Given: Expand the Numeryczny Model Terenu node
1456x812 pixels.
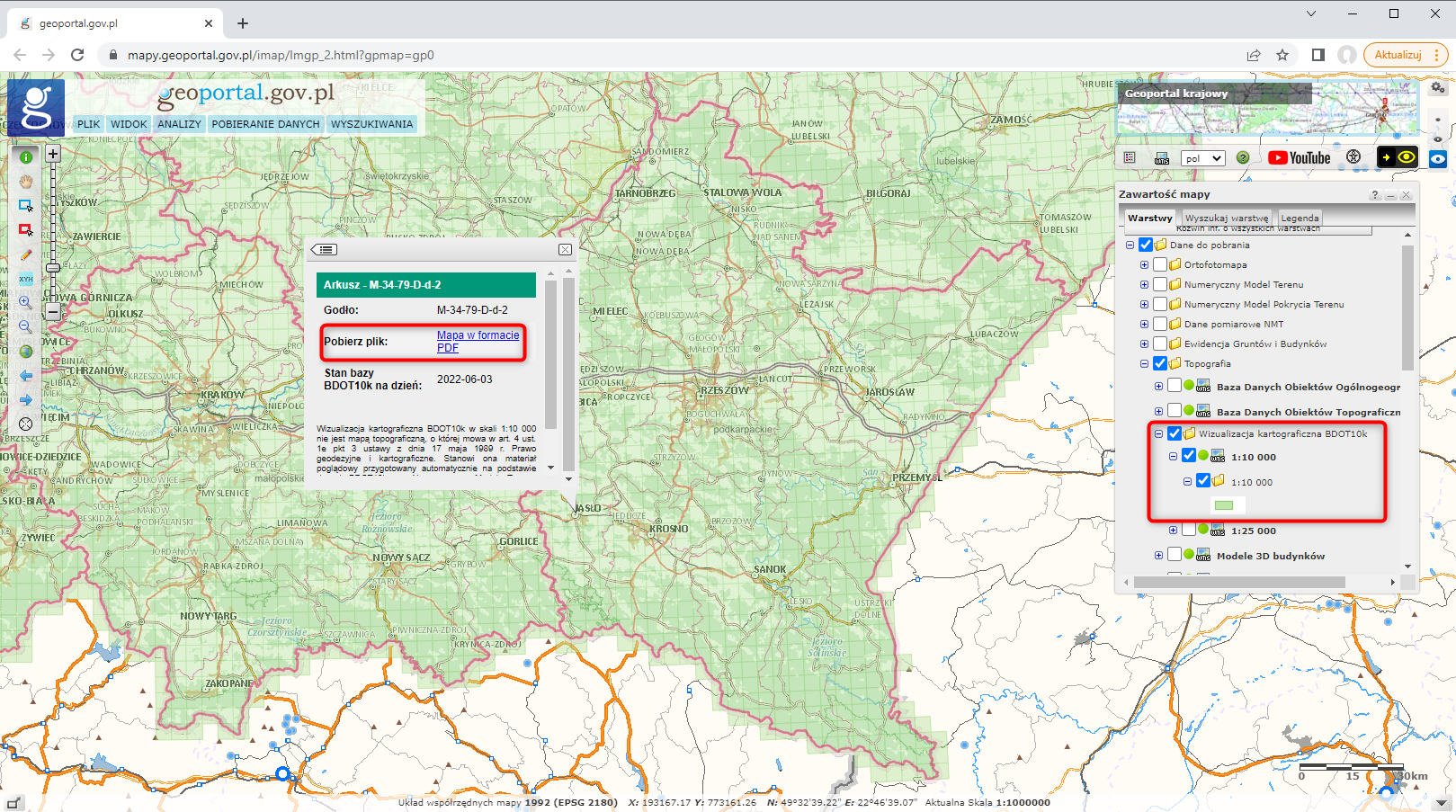Looking at the screenshot, I should coord(1144,284).
